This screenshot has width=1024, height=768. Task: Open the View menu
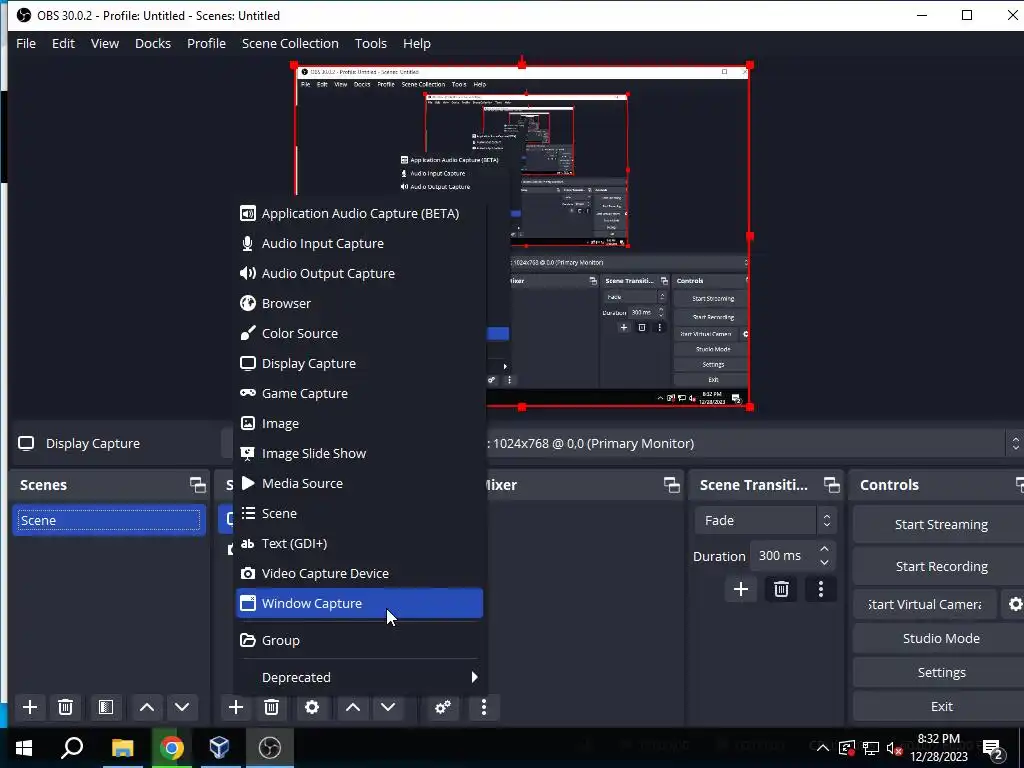[x=104, y=44]
